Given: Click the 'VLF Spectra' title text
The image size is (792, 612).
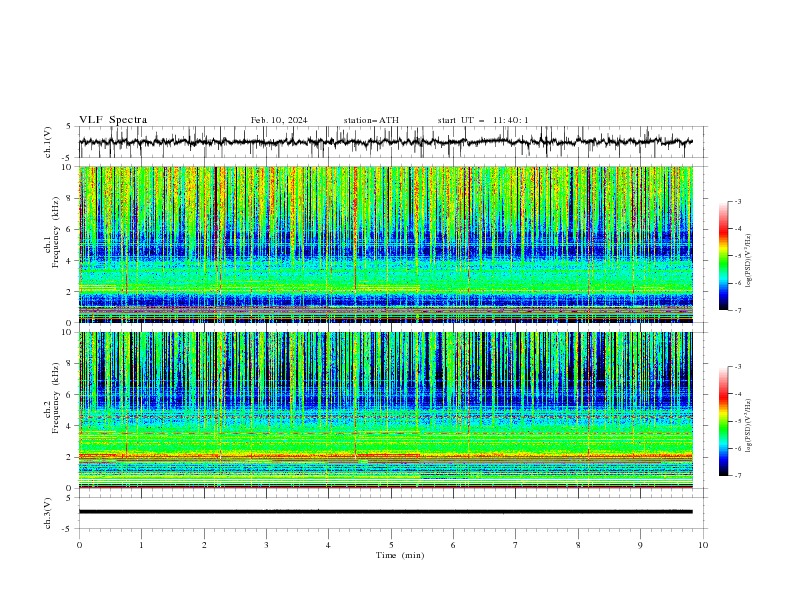Looking at the screenshot, I should coord(113,120).
